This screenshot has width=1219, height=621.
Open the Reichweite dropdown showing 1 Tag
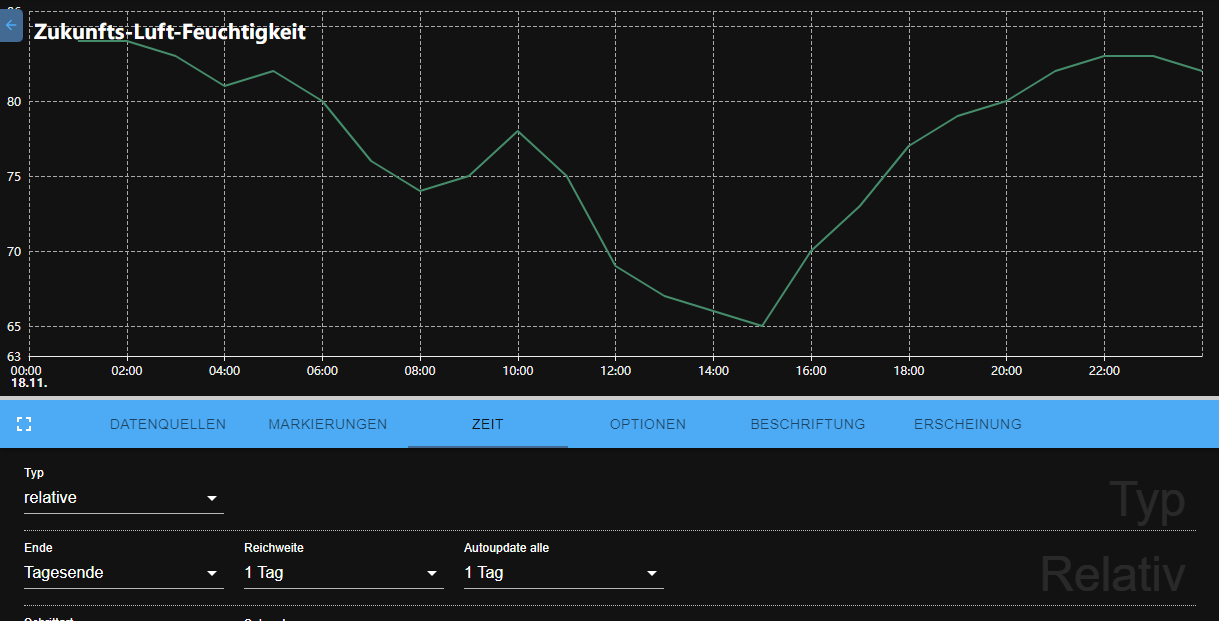click(x=344, y=573)
